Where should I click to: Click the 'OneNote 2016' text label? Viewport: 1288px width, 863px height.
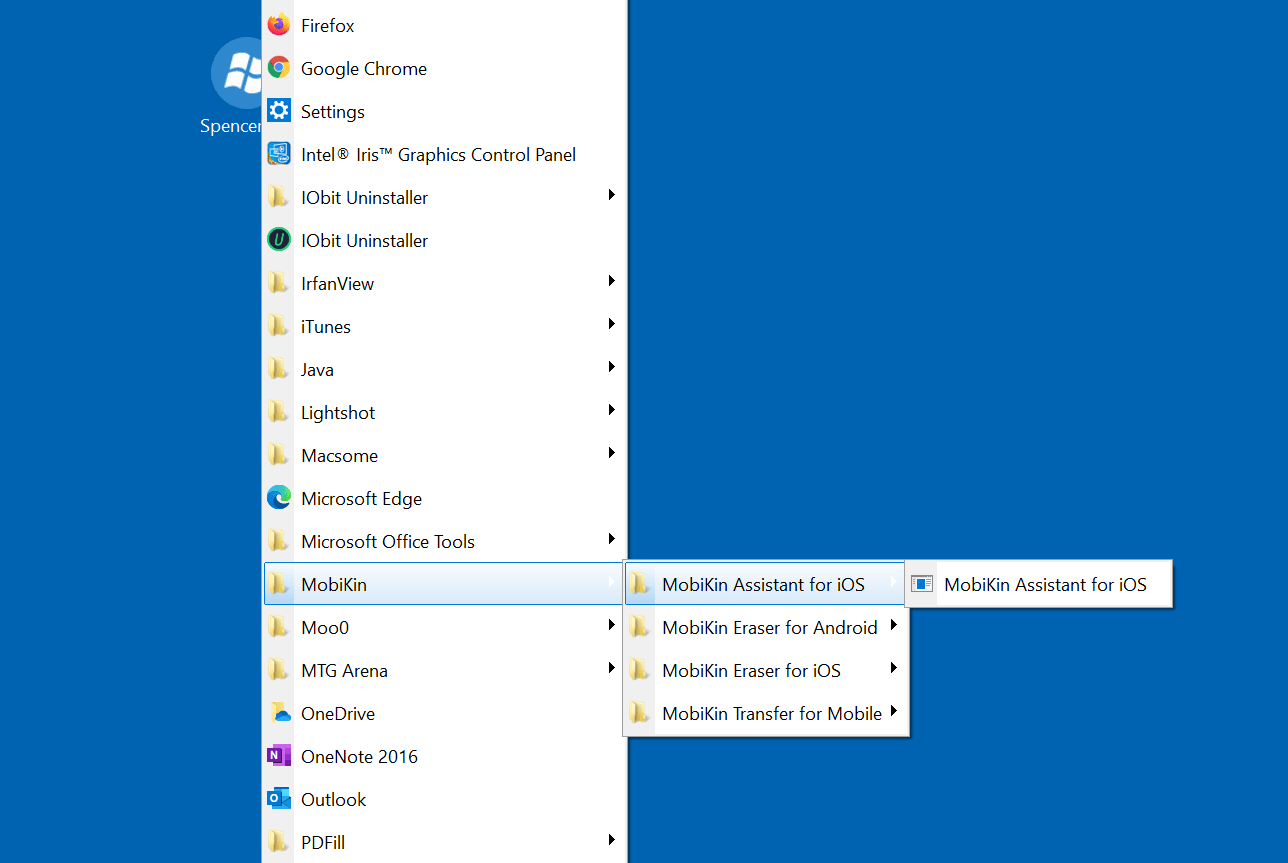[360, 756]
